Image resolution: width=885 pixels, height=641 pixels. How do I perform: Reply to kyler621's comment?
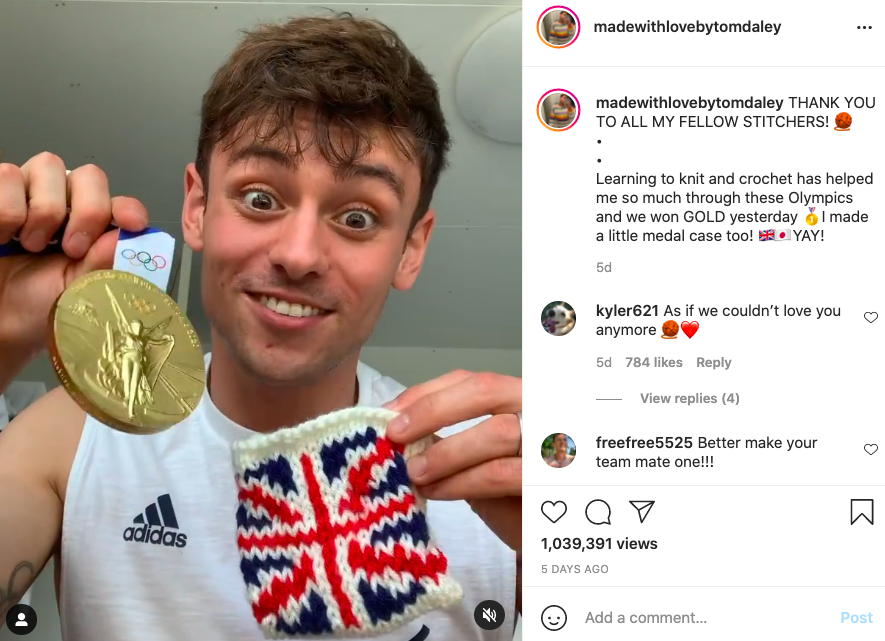point(713,362)
